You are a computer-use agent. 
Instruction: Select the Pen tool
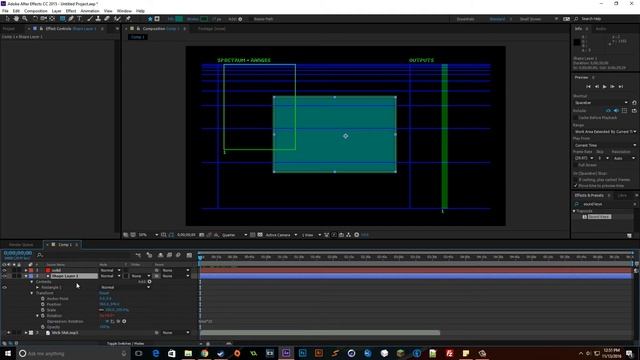tap(71, 19)
